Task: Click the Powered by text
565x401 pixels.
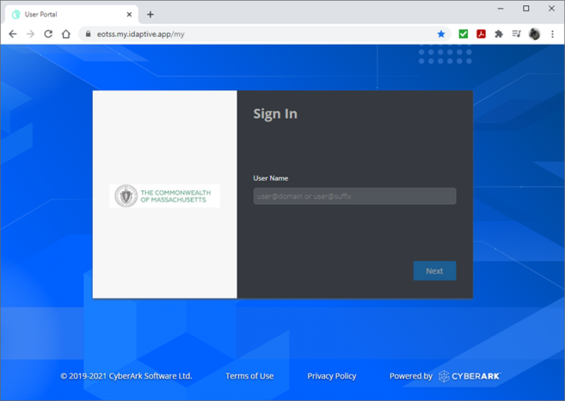Action: point(411,376)
